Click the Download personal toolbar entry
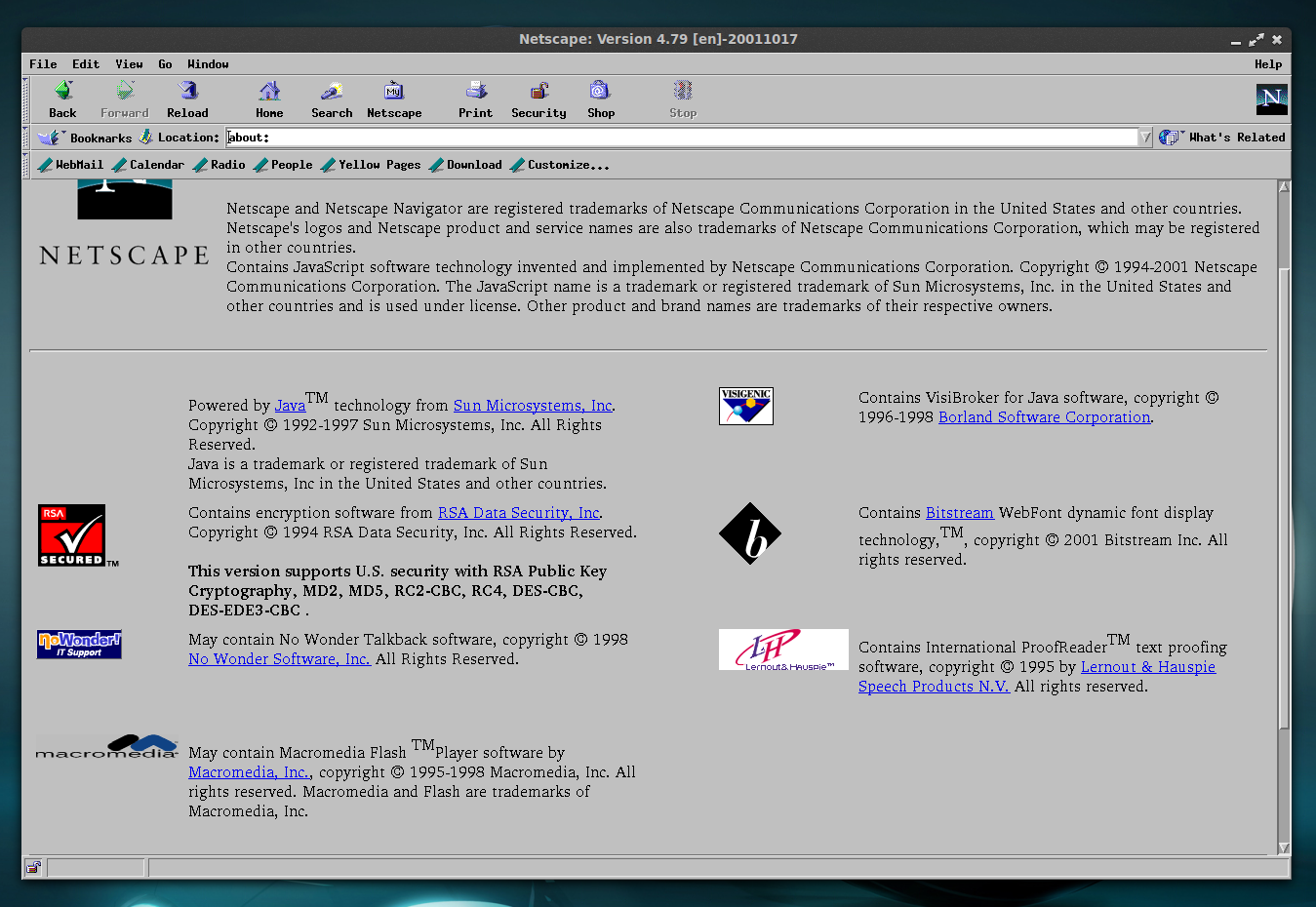 coord(472,164)
